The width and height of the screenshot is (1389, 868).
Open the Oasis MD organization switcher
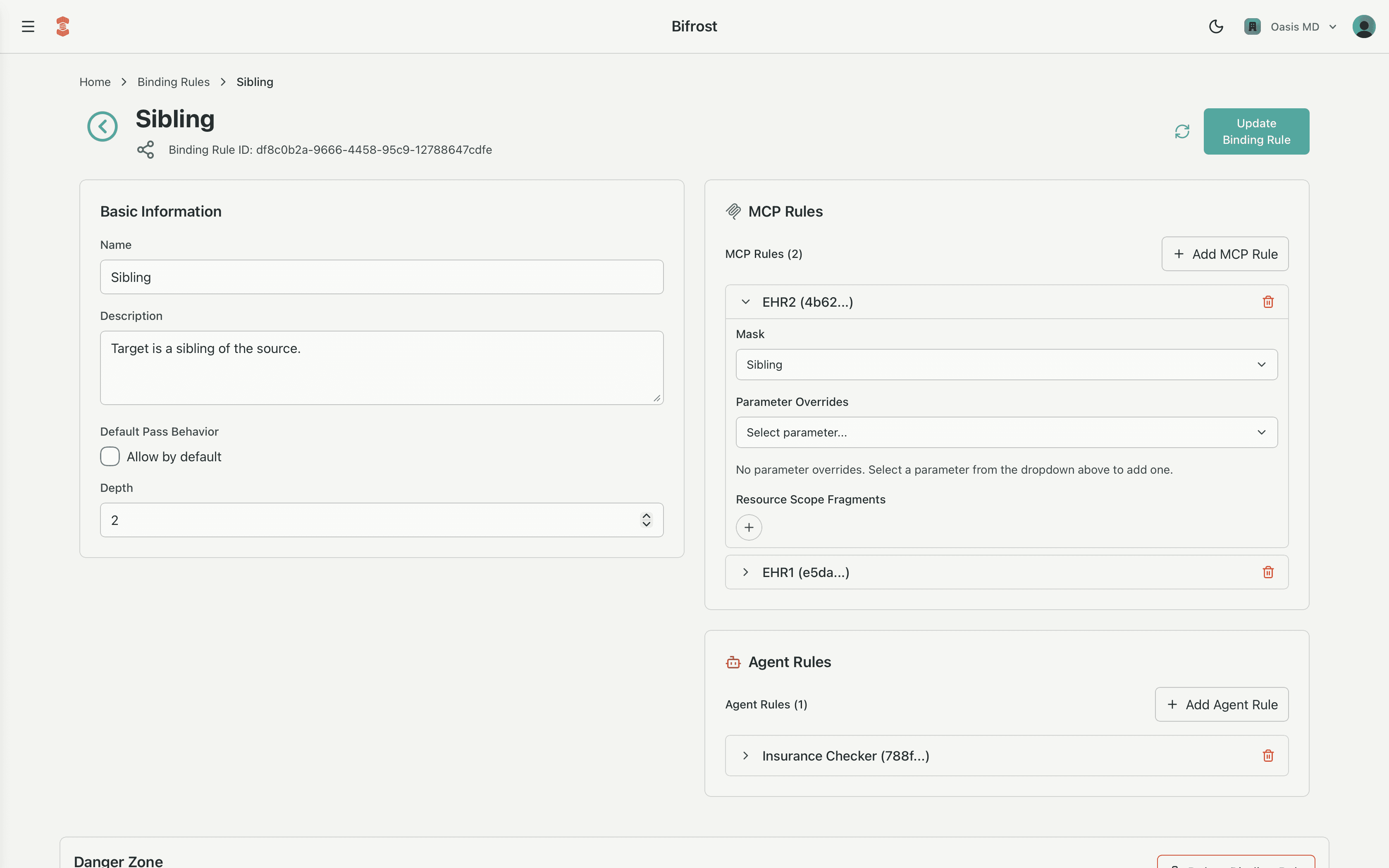click(x=1291, y=26)
